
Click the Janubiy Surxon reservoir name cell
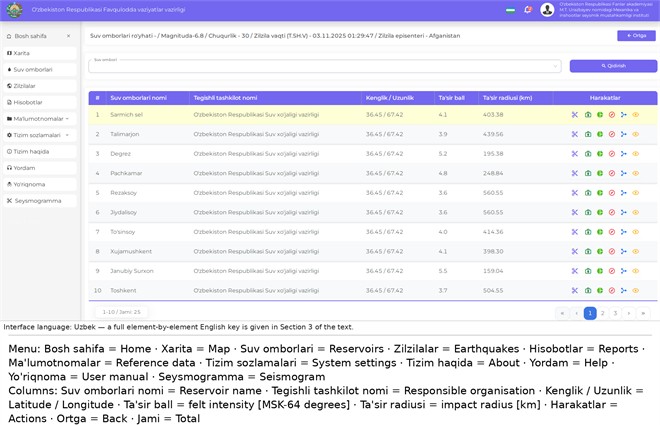click(x=132, y=271)
